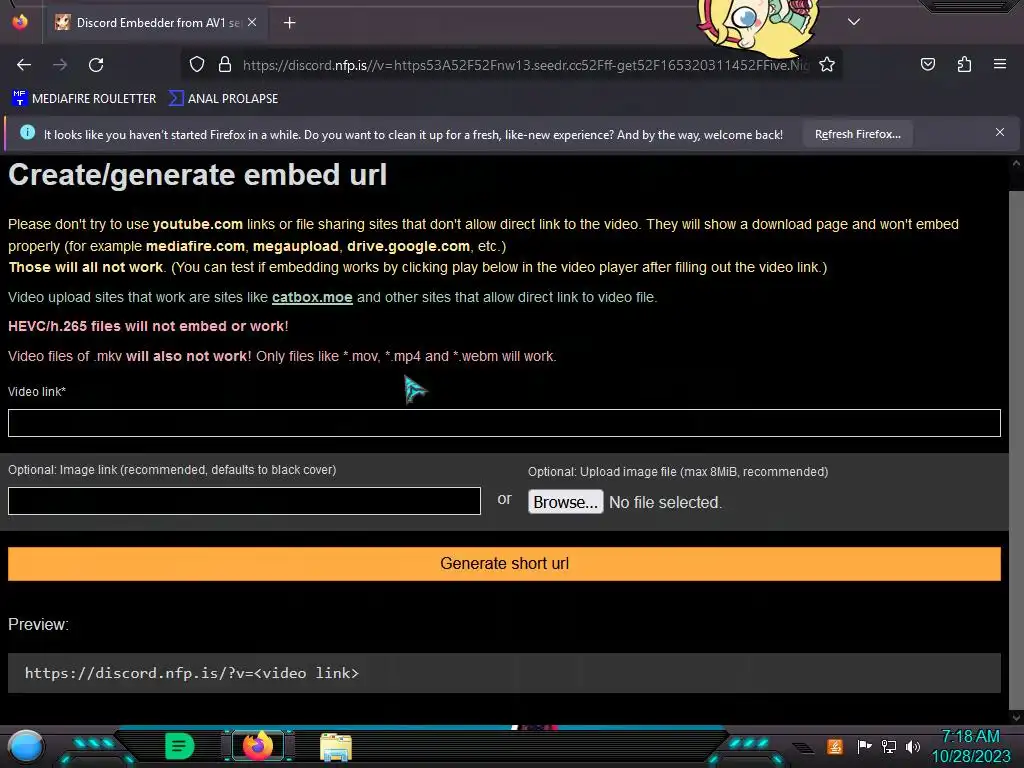Click the scrollbar up arrow
This screenshot has height=768, width=1024.
tap(1016, 164)
